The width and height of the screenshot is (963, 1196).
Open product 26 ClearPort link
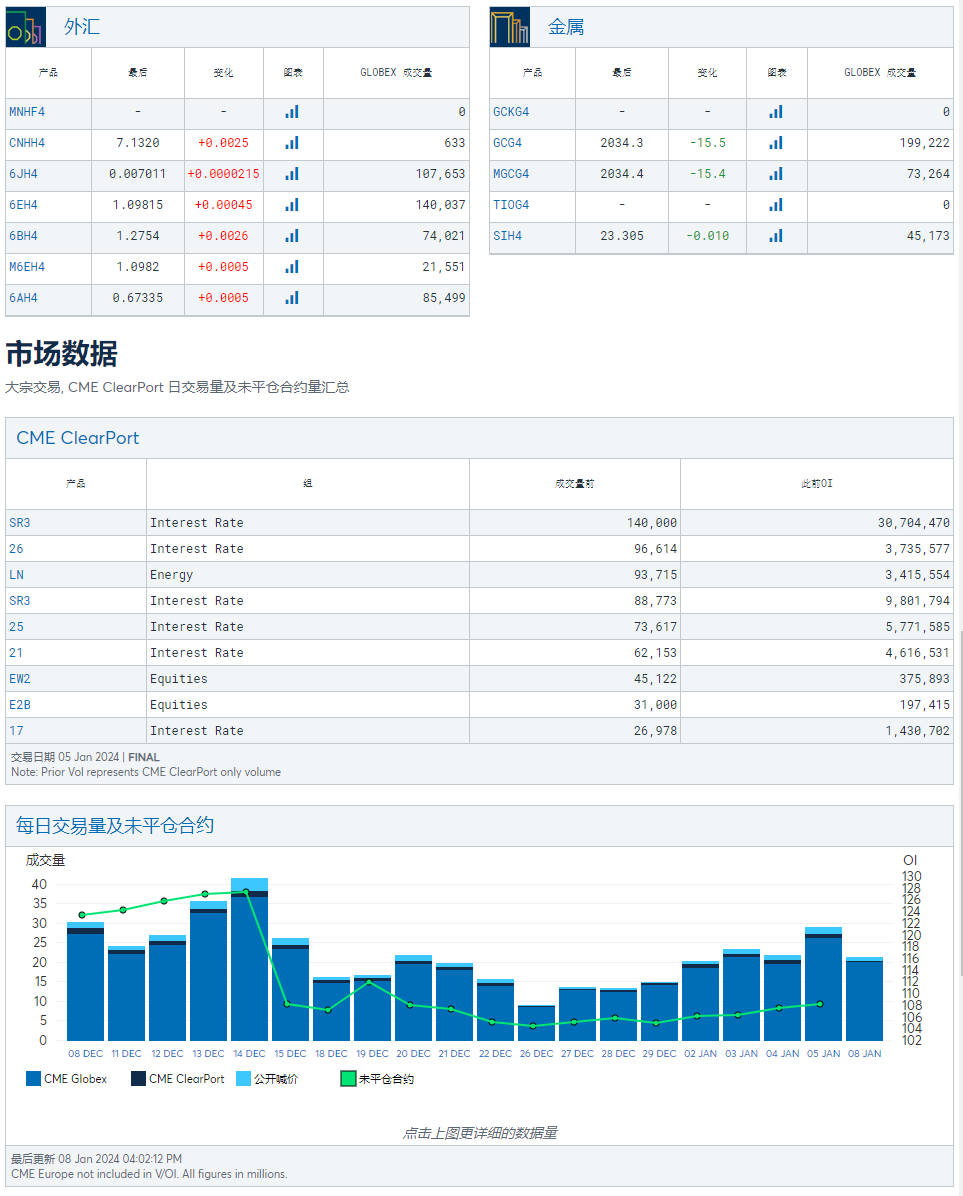pos(16,549)
